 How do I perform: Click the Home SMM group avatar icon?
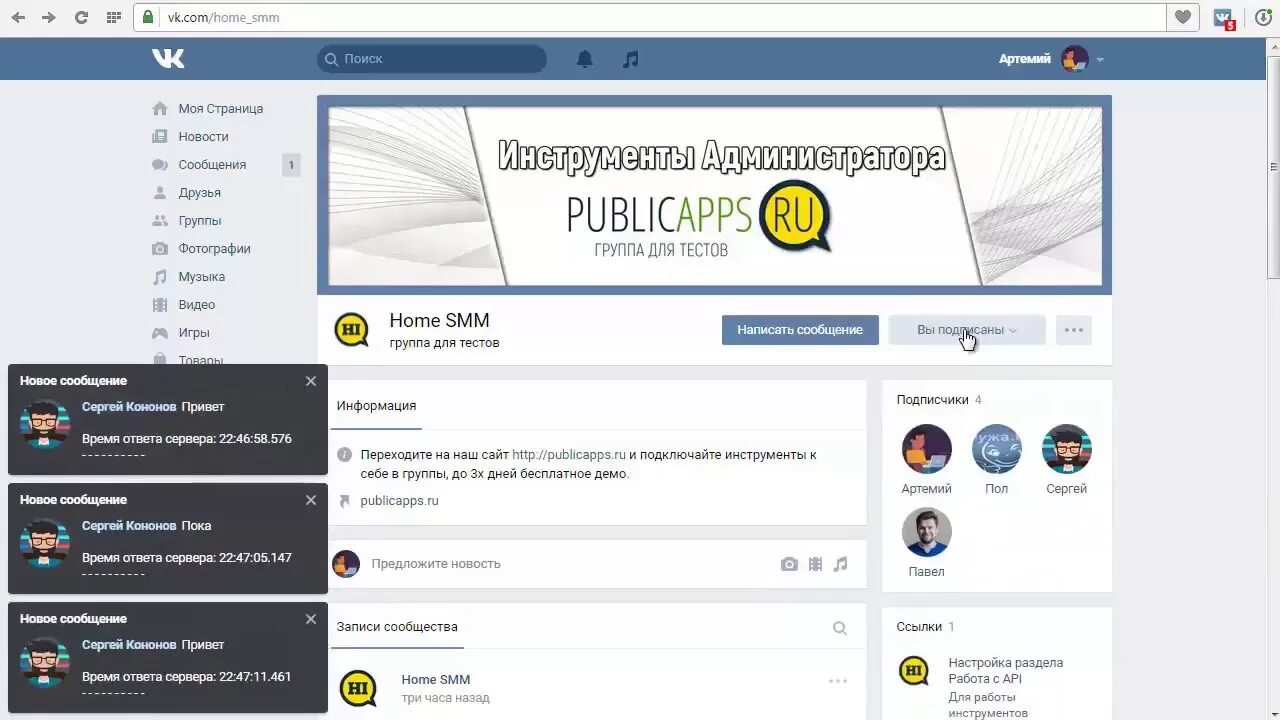[352, 329]
